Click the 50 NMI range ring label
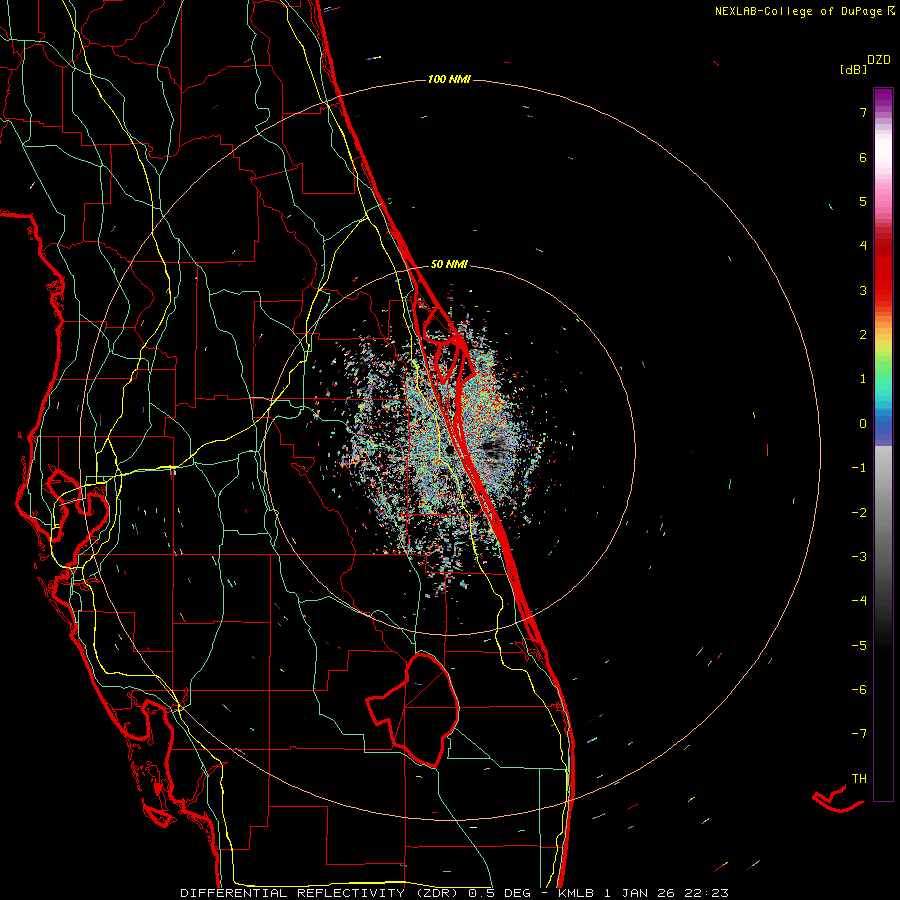The image size is (900, 900). point(449,265)
